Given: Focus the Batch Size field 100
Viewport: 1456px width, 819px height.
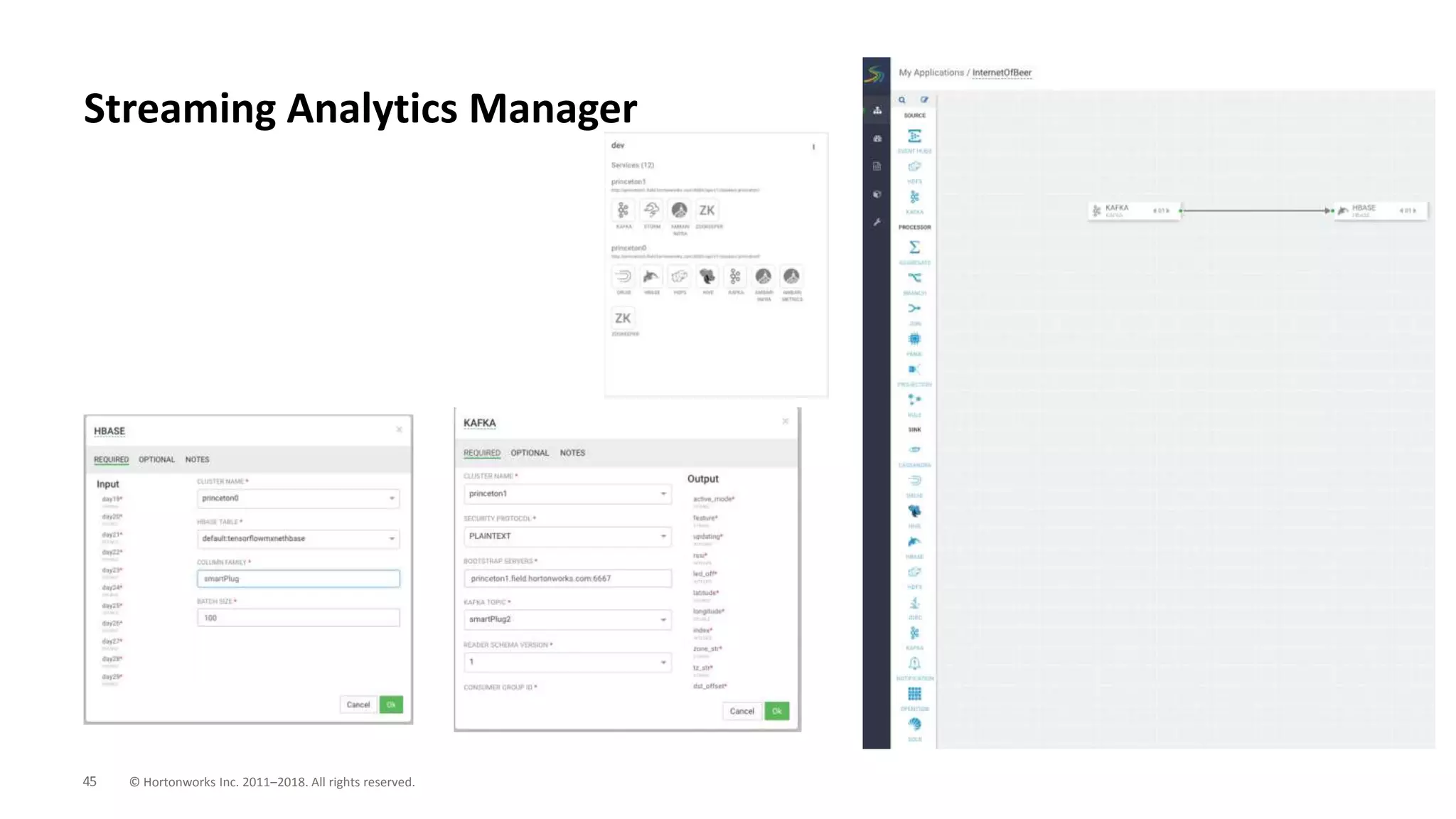Looking at the screenshot, I should [298, 618].
